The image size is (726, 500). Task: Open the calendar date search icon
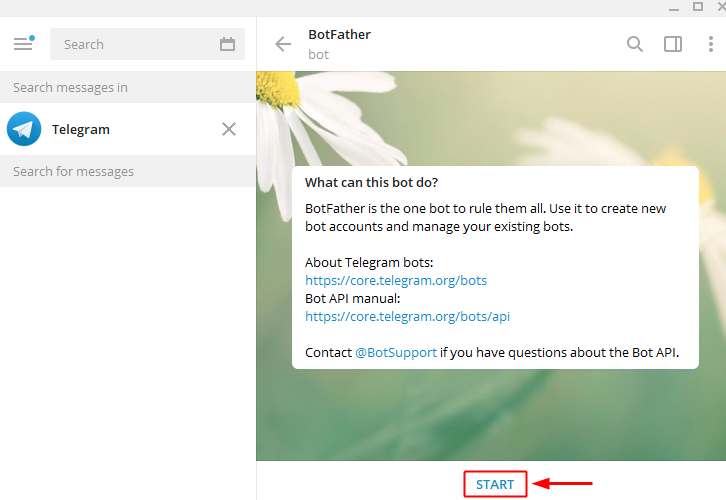pos(227,44)
